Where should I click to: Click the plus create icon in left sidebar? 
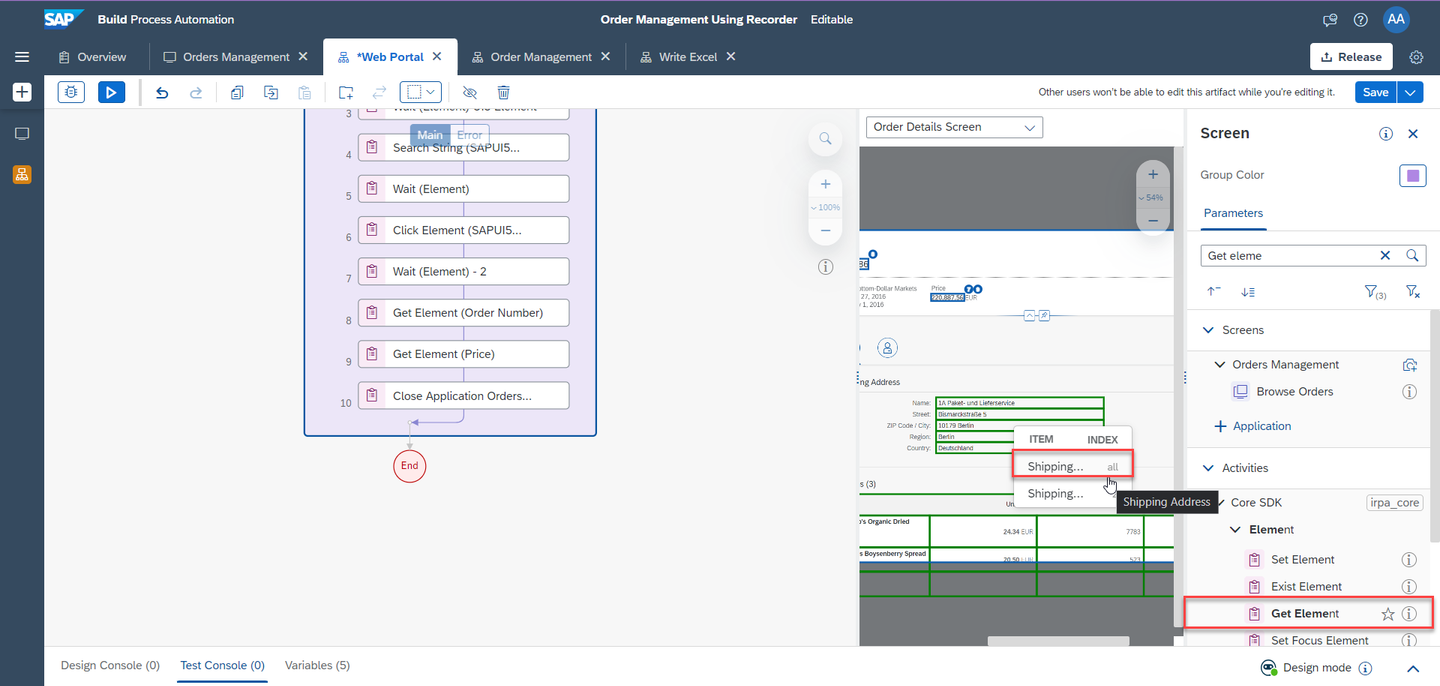(22, 92)
